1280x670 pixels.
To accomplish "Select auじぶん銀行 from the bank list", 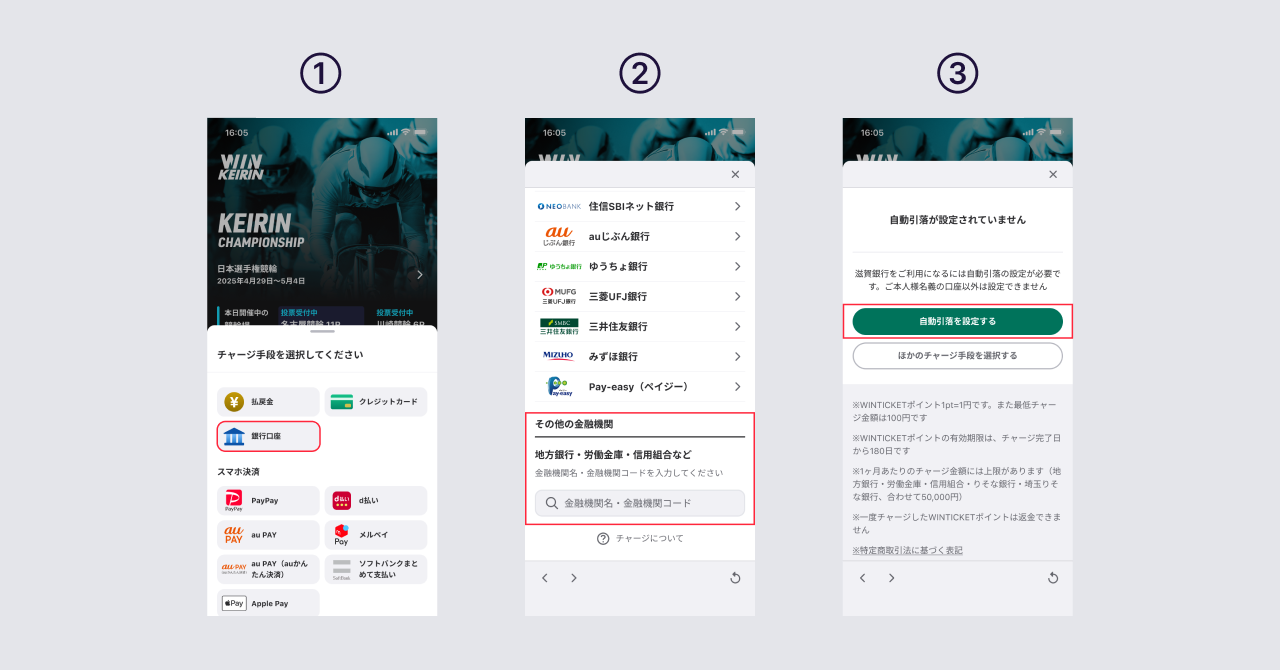I will tap(640, 236).
